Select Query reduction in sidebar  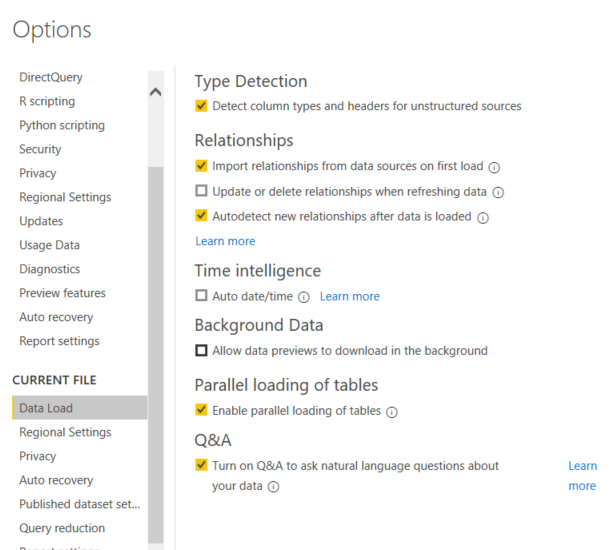[x=62, y=528]
